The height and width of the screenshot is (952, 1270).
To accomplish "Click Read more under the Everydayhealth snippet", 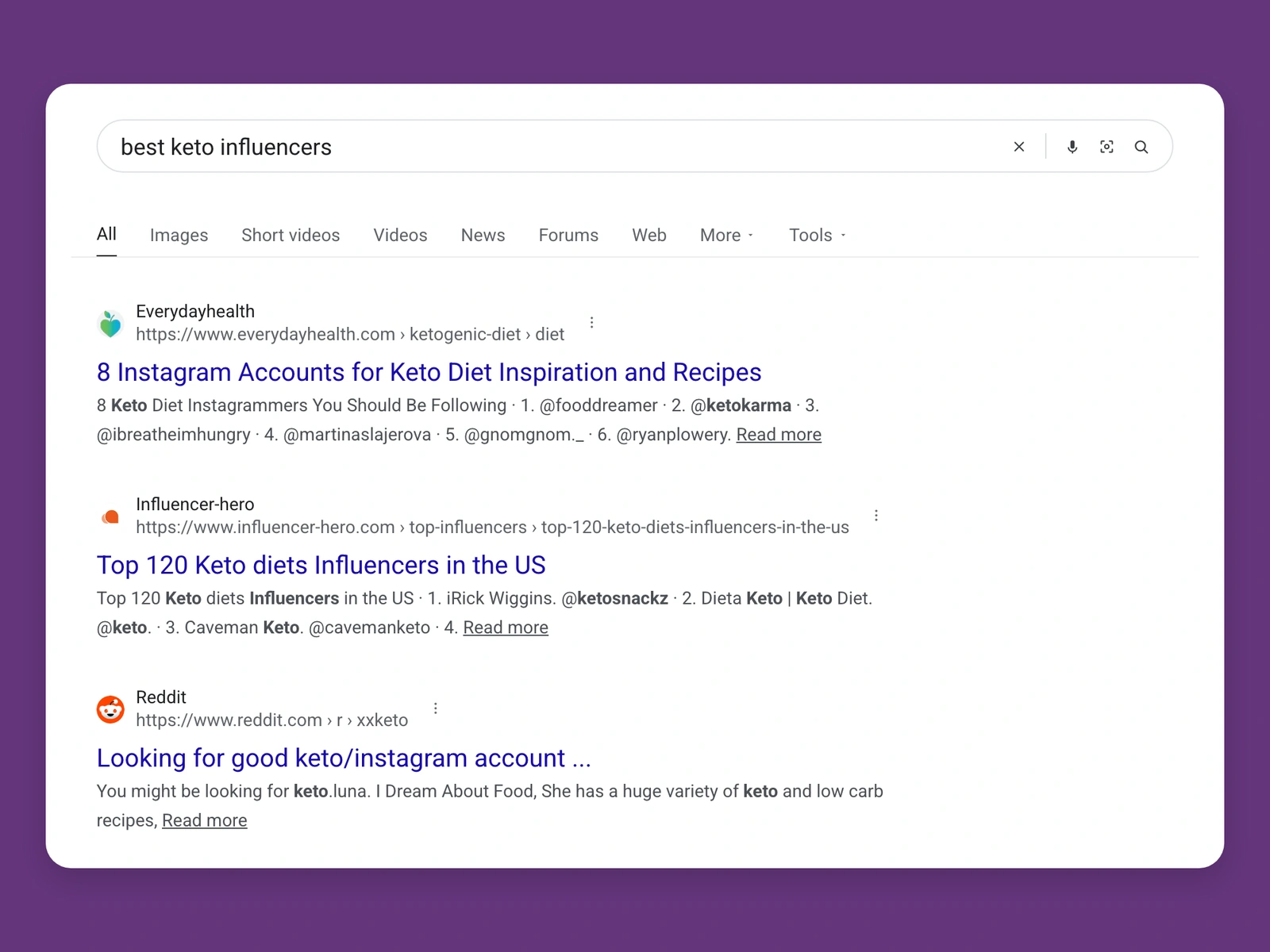I will pos(779,435).
